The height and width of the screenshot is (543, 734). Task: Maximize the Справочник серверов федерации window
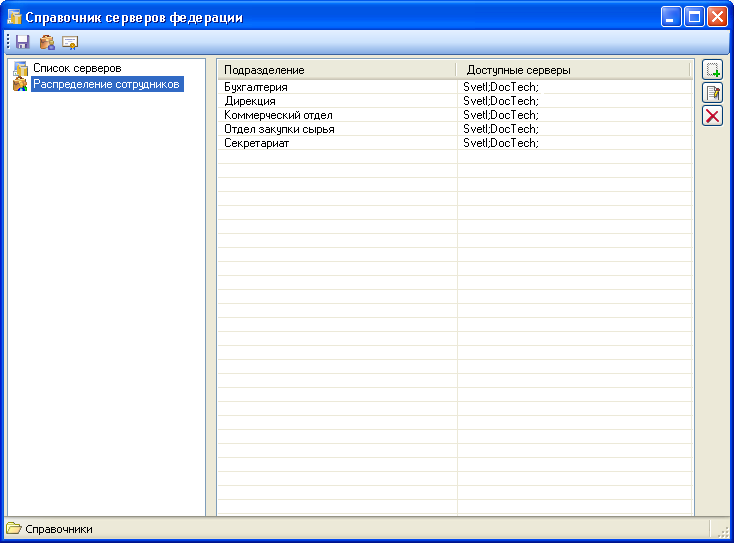pos(694,17)
